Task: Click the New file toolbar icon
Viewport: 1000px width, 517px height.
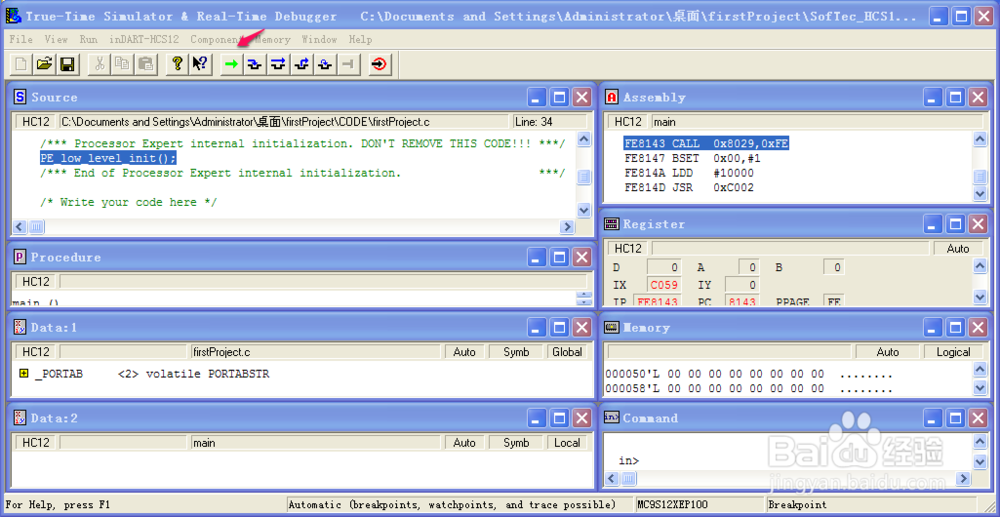Action: coord(21,64)
